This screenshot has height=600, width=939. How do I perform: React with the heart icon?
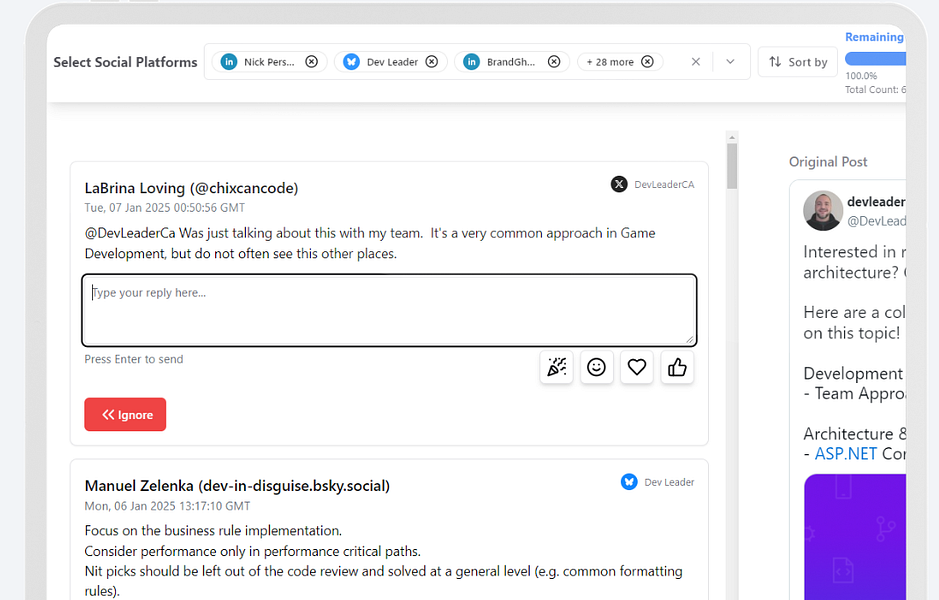tap(637, 367)
